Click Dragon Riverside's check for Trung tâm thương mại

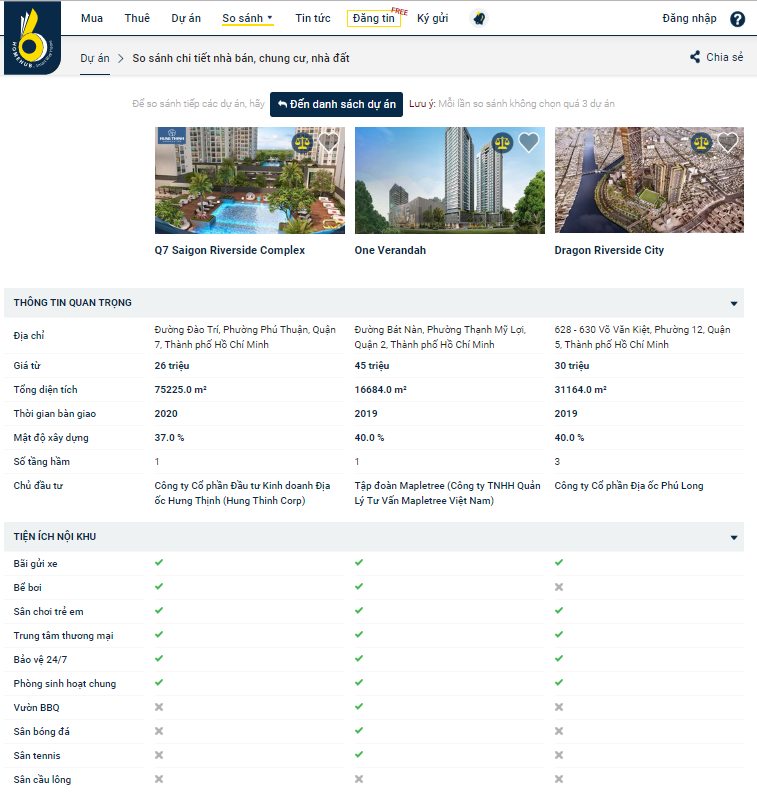tap(559, 635)
